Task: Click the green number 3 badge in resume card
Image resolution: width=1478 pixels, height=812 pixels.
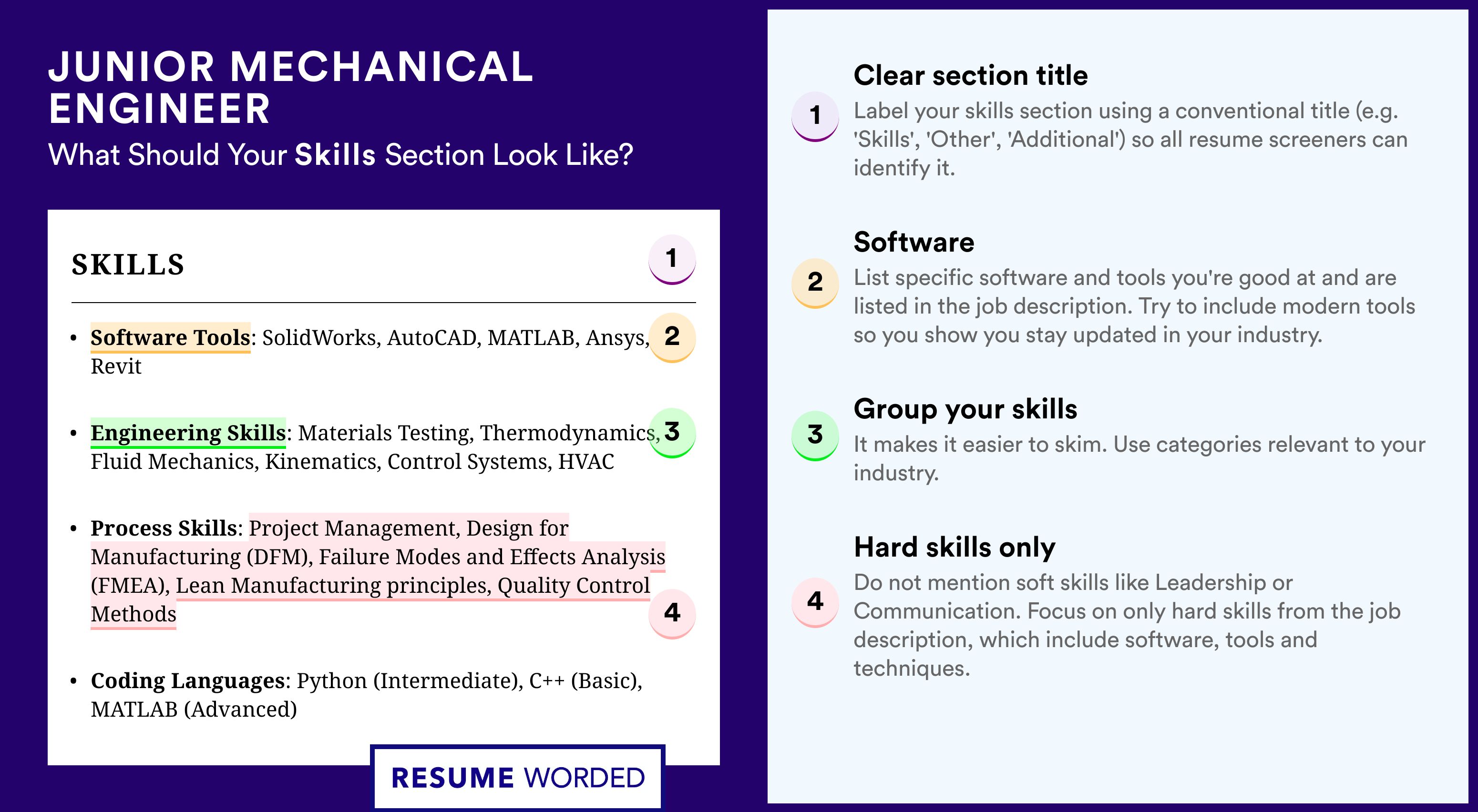Action: (672, 432)
